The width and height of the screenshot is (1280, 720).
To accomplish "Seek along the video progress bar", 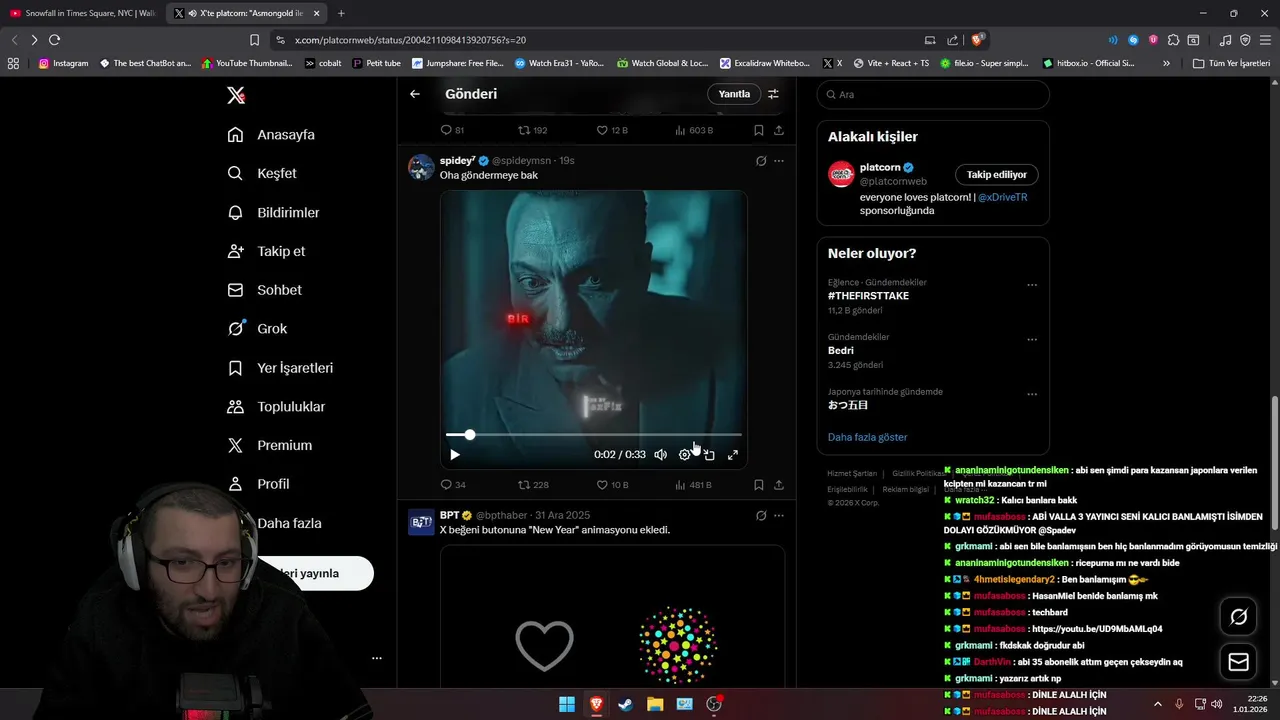I will coord(594,435).
